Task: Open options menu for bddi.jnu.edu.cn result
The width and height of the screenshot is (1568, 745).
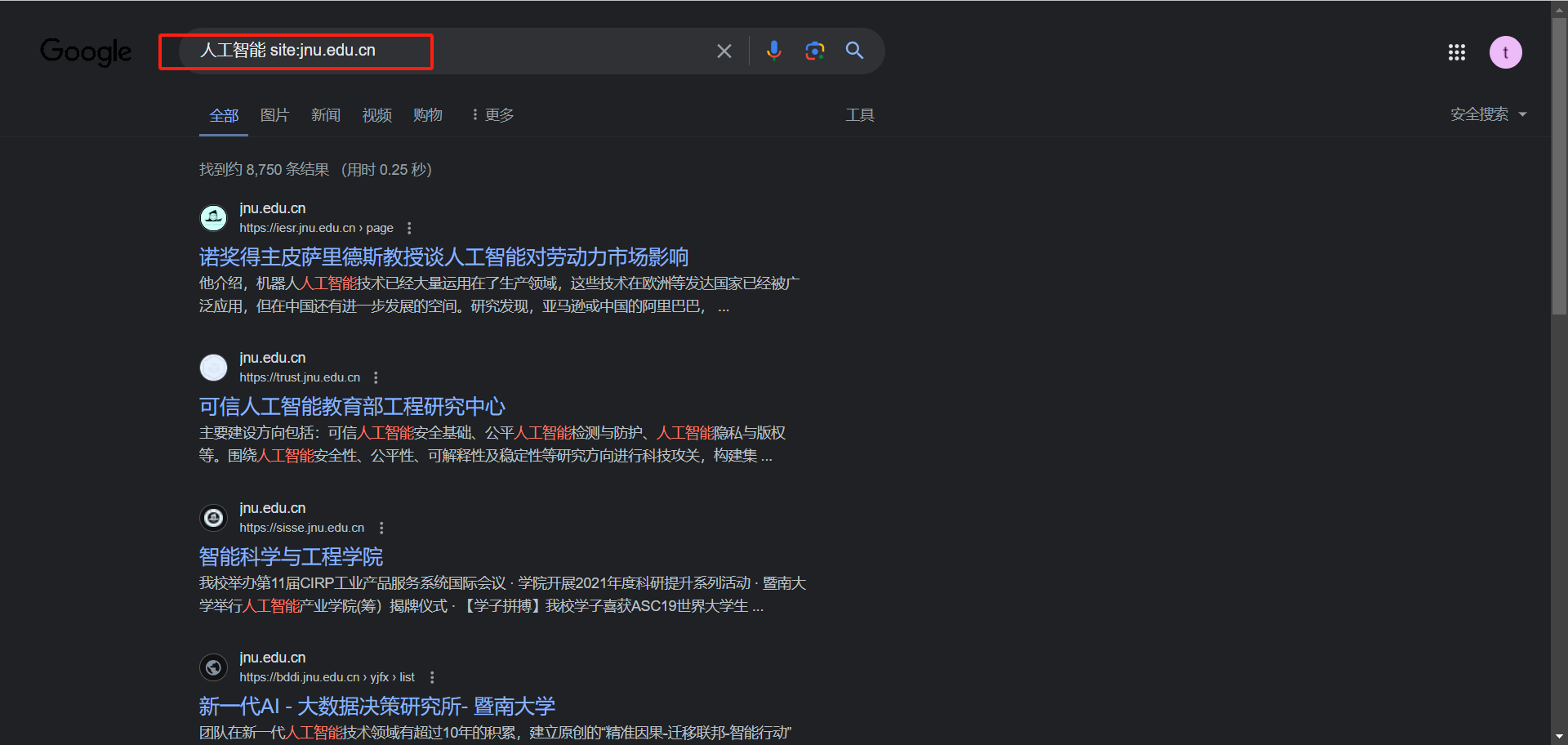Action: 432,677
